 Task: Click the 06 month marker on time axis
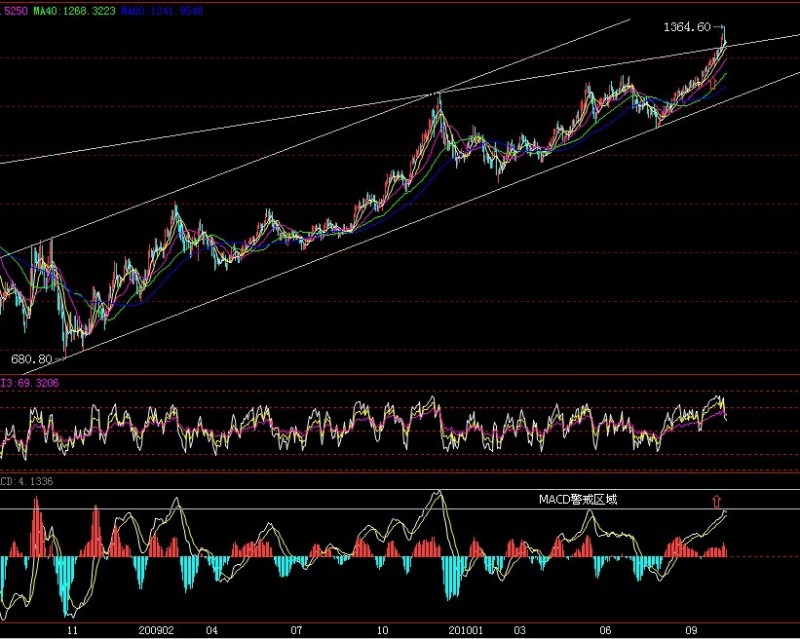tap(605, 631)
